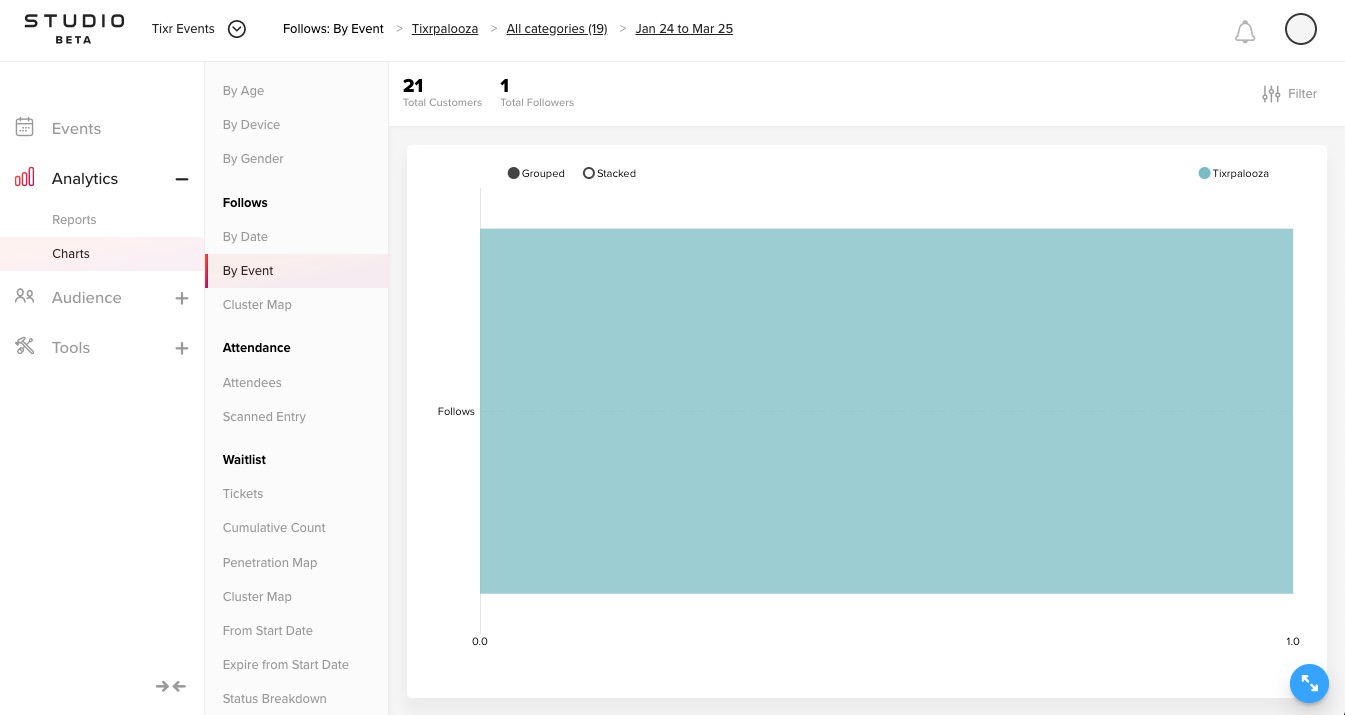Open the Tools menu label
The height and width of the screenshot is (715, 1345).
click(71, 347)
